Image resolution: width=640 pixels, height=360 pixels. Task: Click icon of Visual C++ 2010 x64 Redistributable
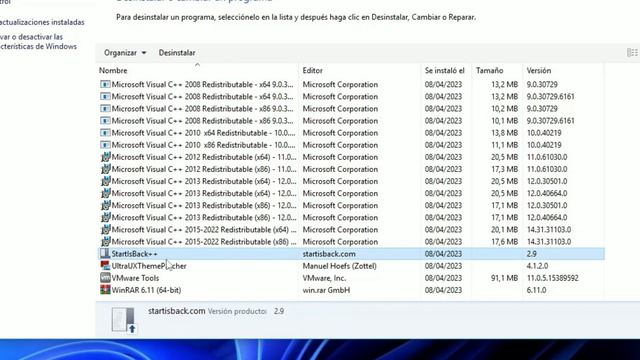click(105, 133)
